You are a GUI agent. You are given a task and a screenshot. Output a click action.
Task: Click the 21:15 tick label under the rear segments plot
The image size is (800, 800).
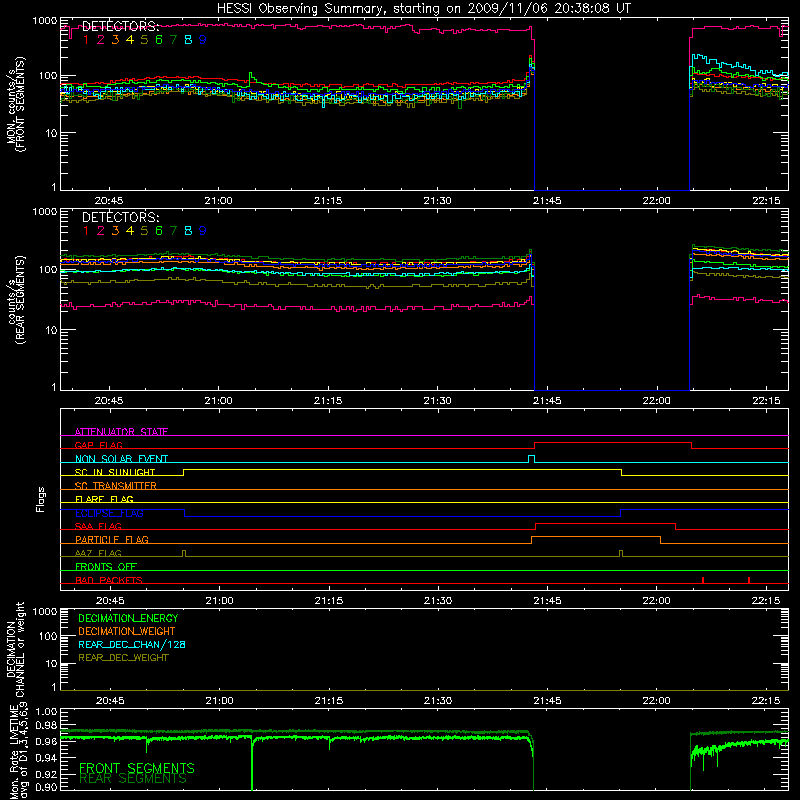coord(328,401)
